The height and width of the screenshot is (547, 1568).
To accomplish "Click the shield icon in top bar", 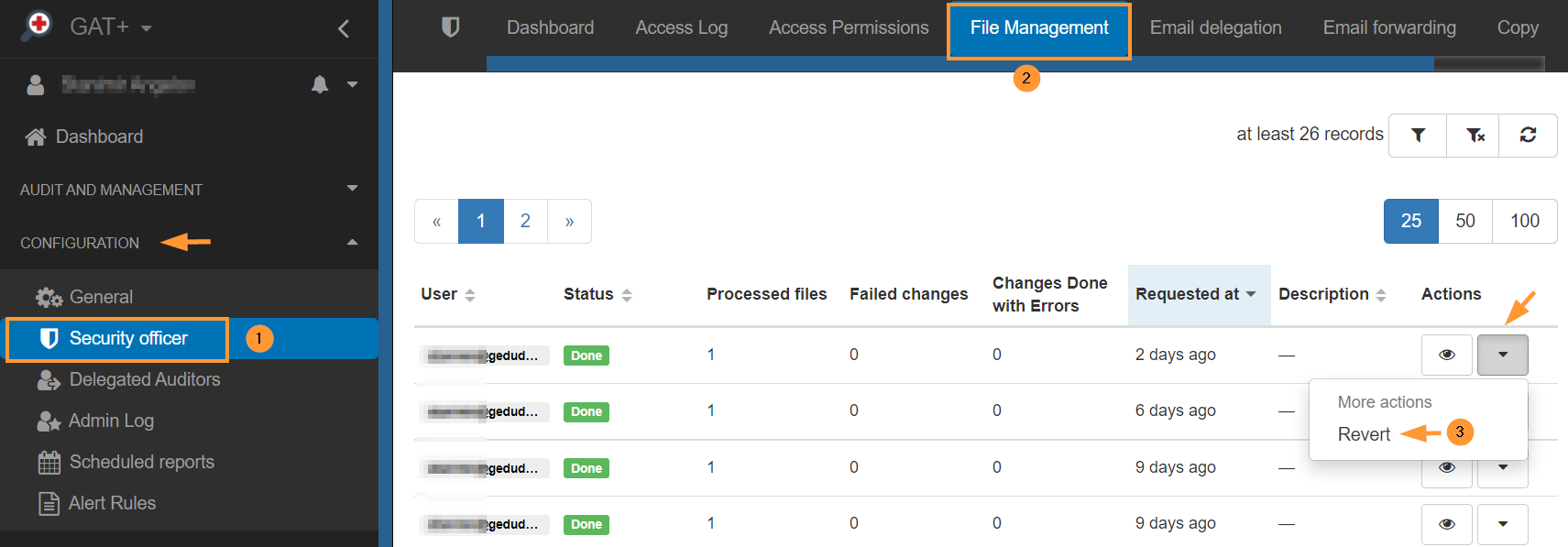I will click(x=450, y=27).
